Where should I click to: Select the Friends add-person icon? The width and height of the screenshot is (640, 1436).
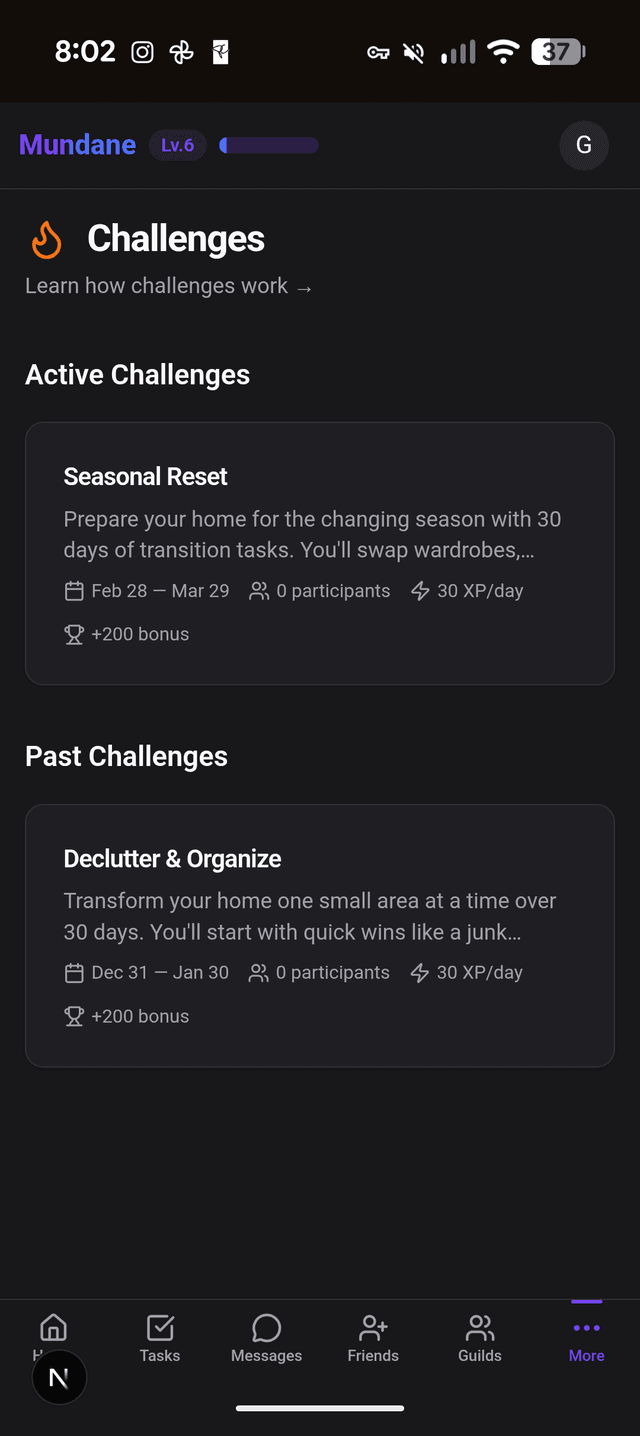click(x=373, y=1330)
